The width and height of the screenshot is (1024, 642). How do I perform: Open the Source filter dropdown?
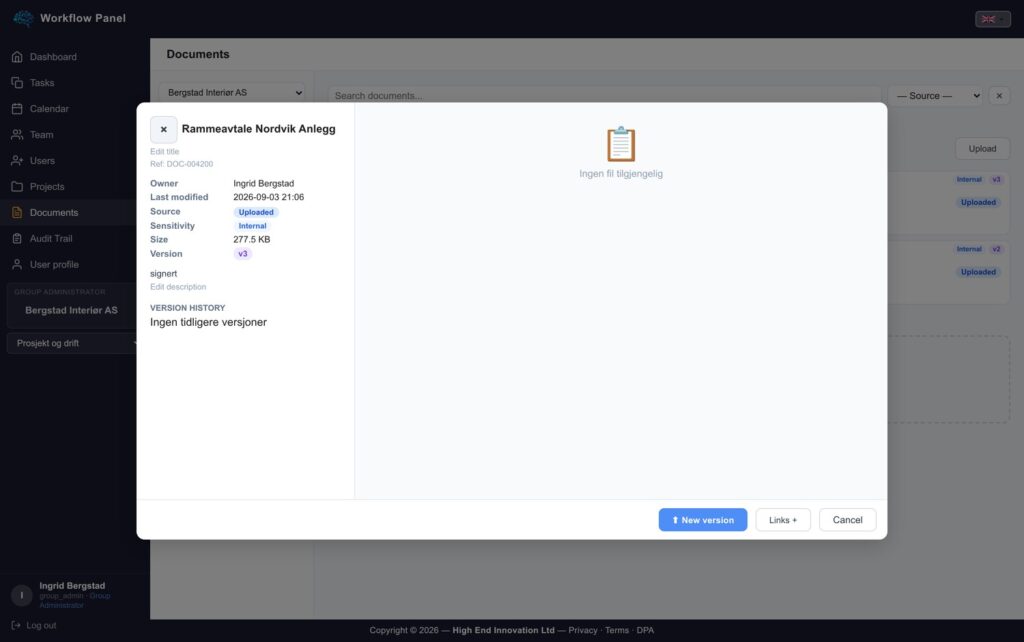click(x=936, y=95)
